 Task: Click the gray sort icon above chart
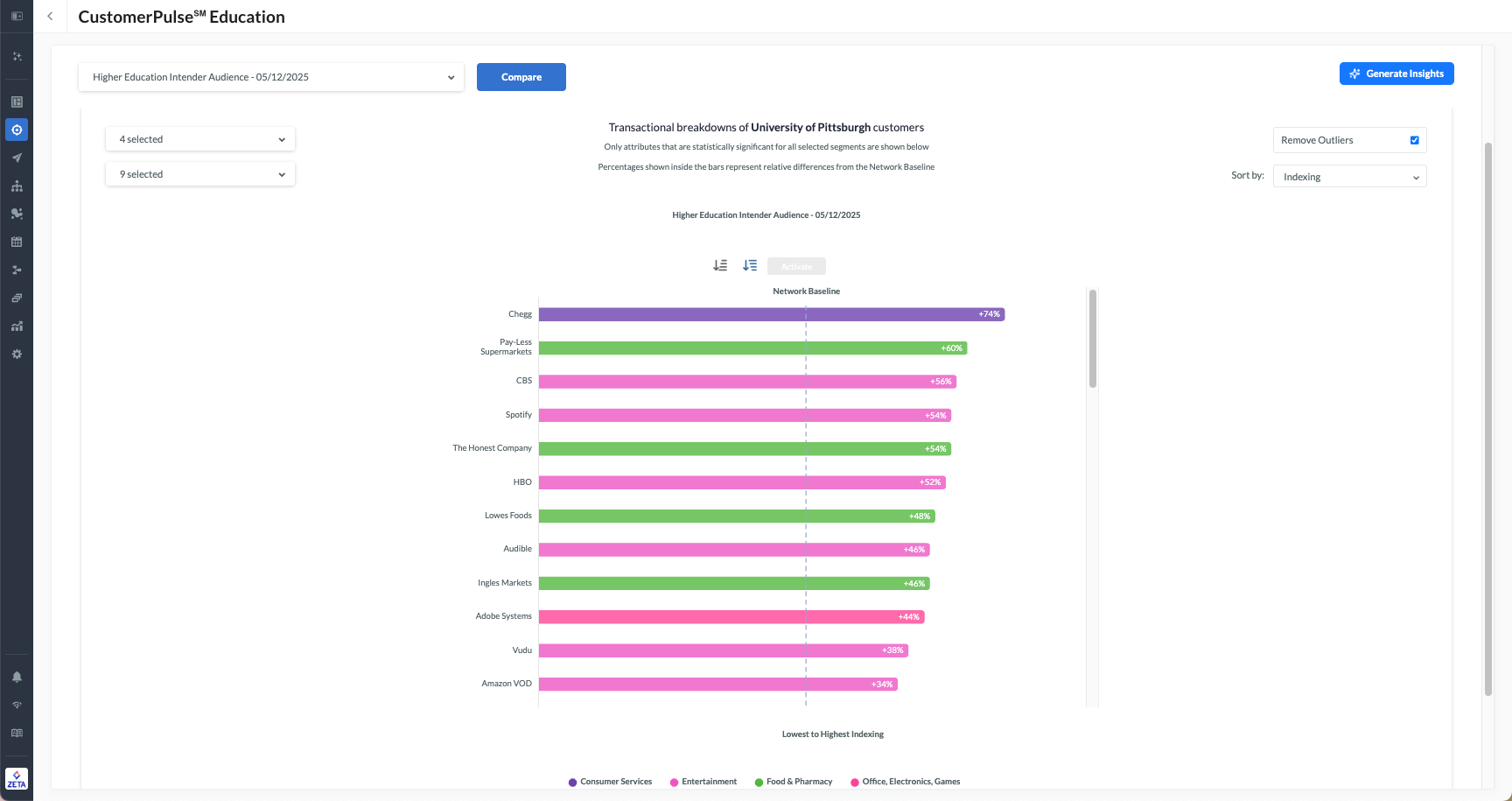(x=720, y=265)
